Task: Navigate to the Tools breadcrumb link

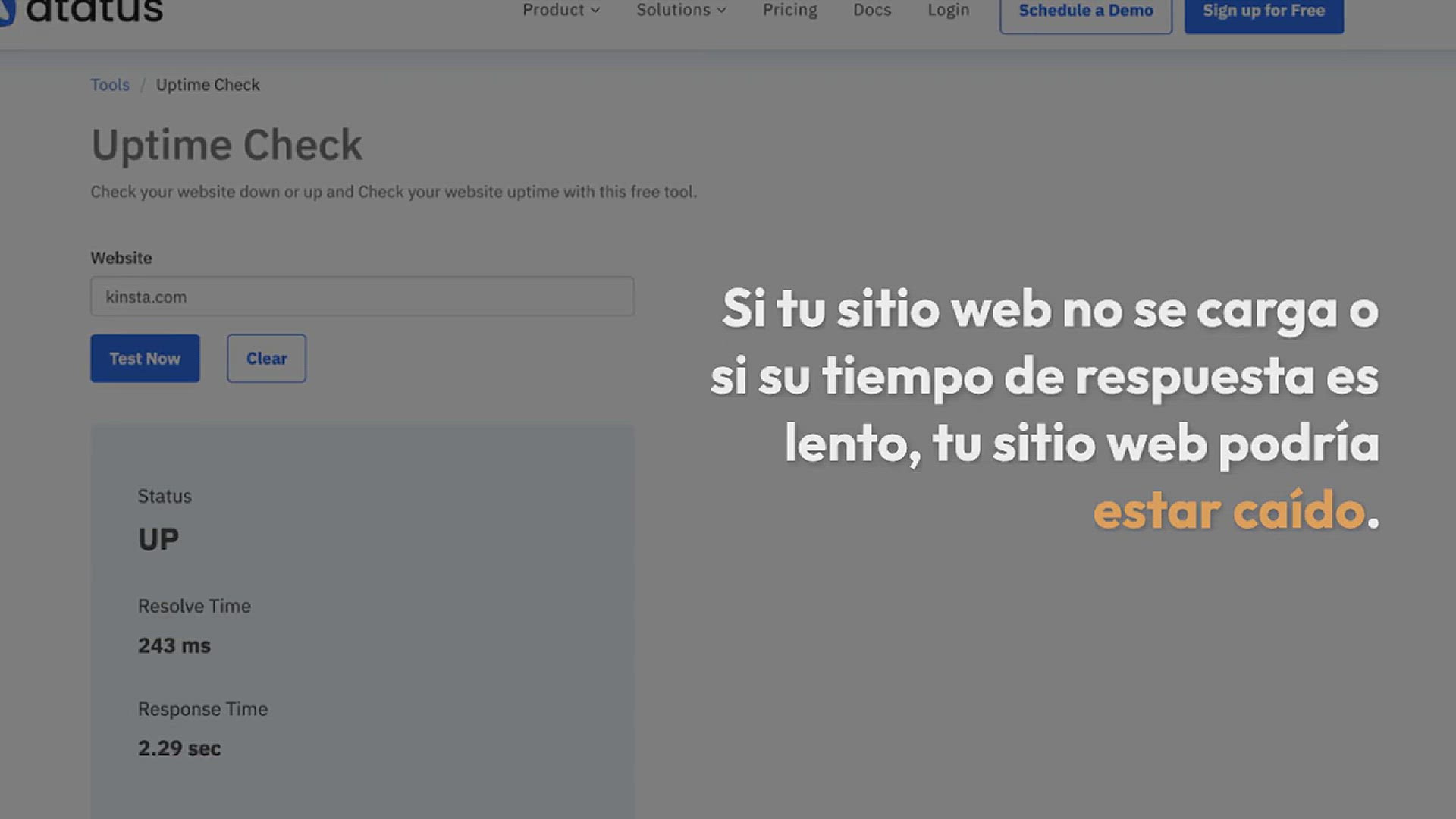Action: (110, 85)
